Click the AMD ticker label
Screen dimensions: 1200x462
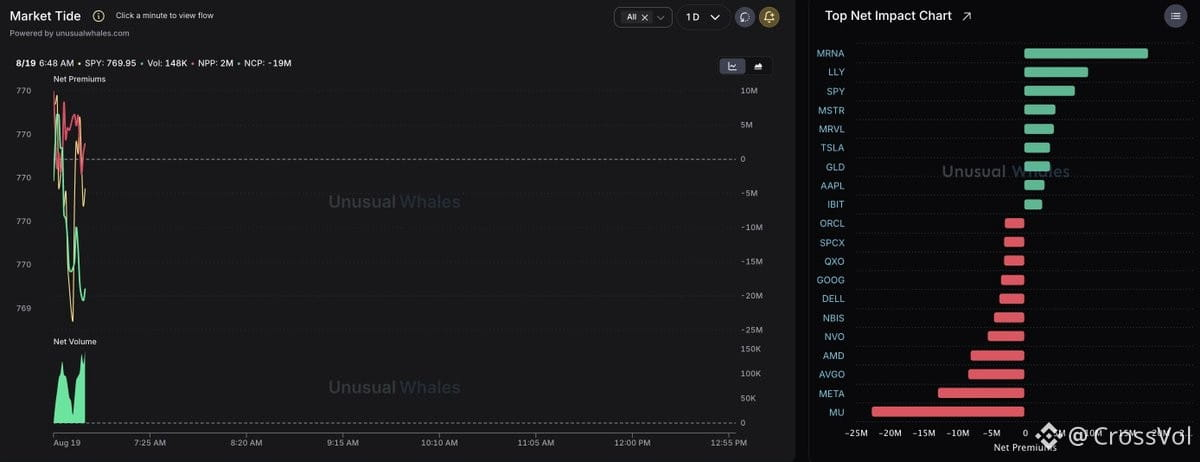[x=833, y=356]
